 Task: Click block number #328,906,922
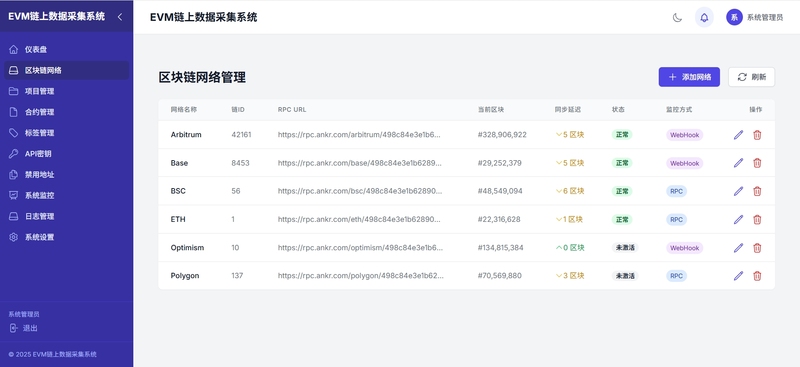(502, 135)
